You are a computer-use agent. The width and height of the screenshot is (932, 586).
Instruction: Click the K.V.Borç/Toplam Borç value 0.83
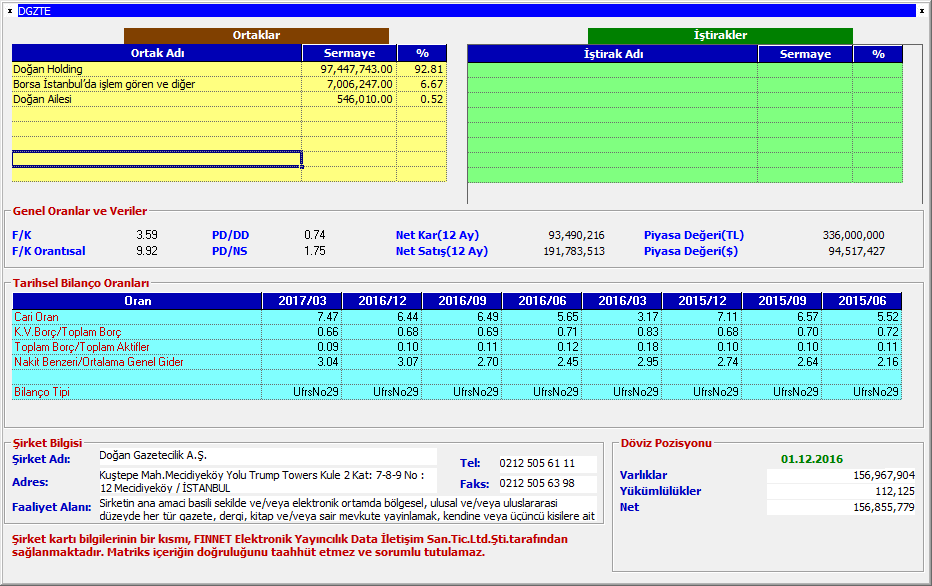648,332
